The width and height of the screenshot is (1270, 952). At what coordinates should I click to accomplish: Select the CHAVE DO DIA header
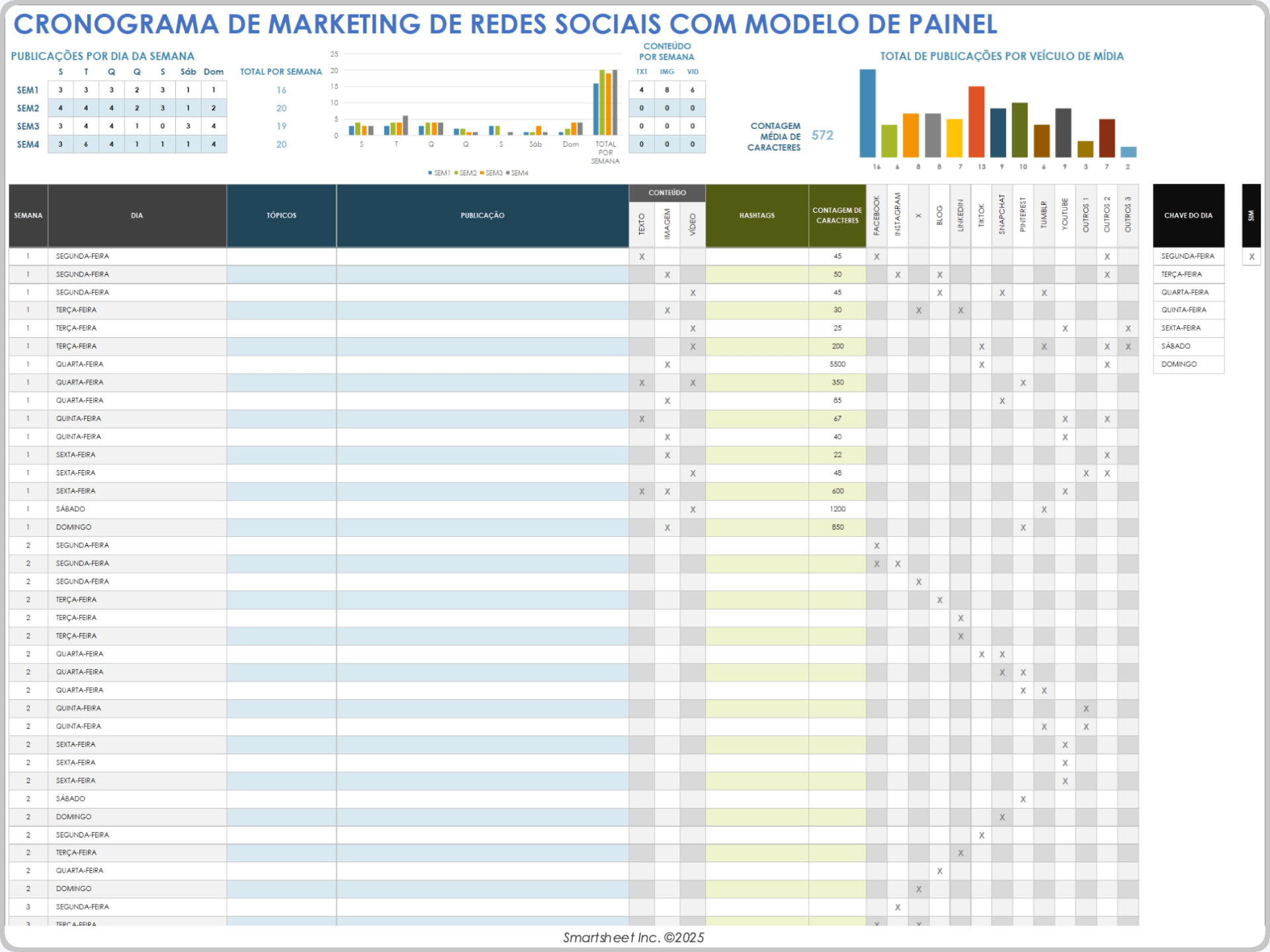tap(1189, 216)
